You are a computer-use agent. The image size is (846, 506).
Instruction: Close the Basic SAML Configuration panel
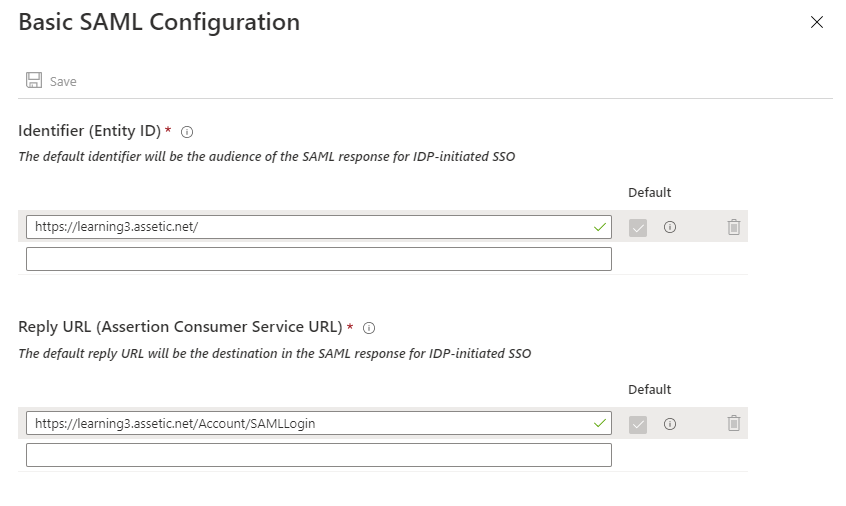coord(816,22)
